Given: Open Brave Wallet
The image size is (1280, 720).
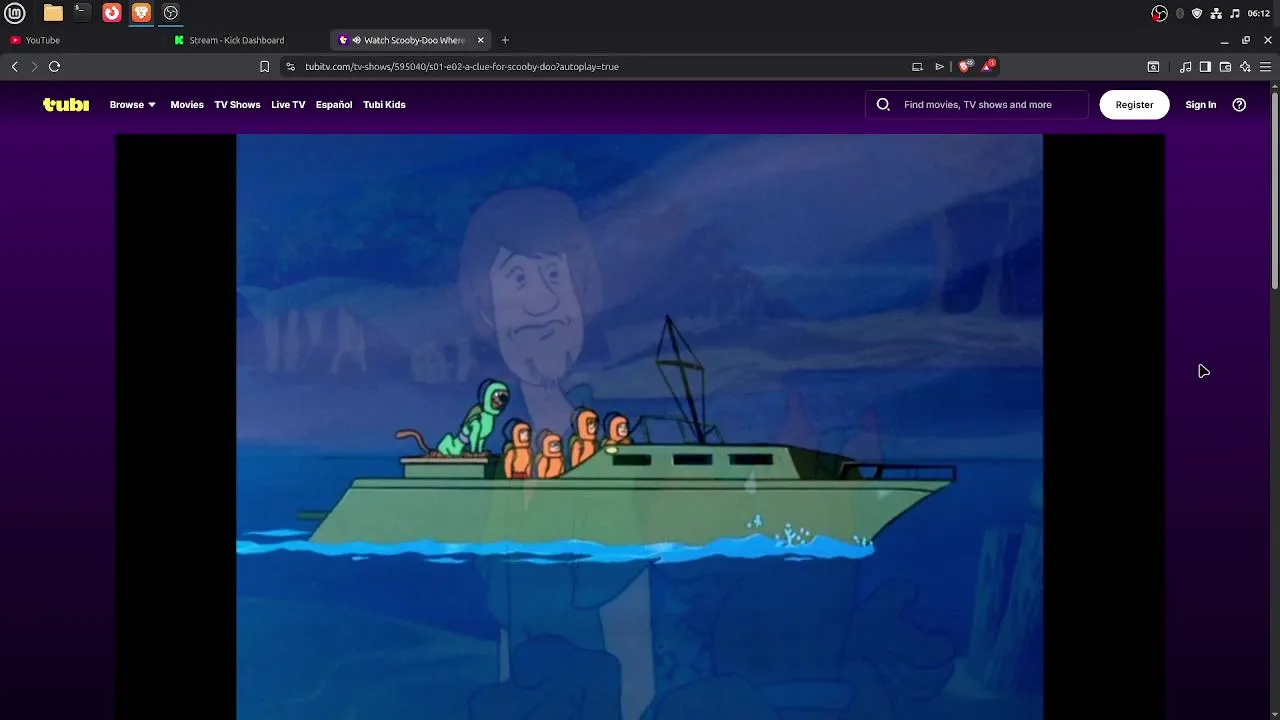Looking at the screenshot, I should [x=1225, y=66].
